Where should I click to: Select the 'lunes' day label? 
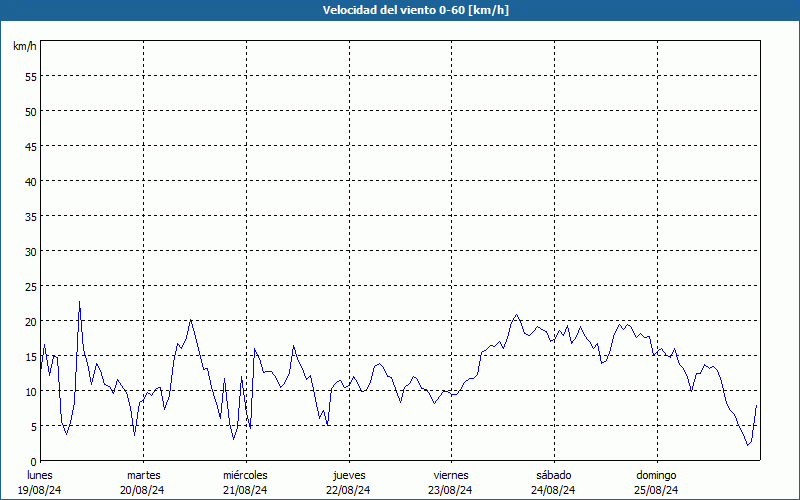[x=40, y=475]
